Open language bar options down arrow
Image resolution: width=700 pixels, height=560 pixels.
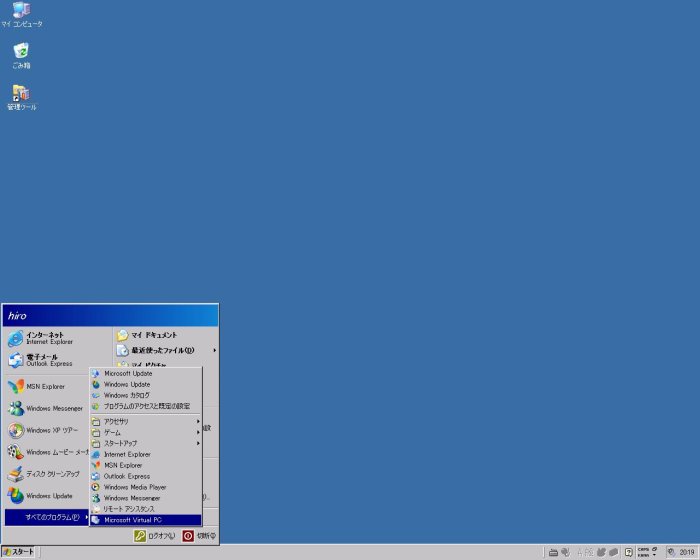click(654, 555)
